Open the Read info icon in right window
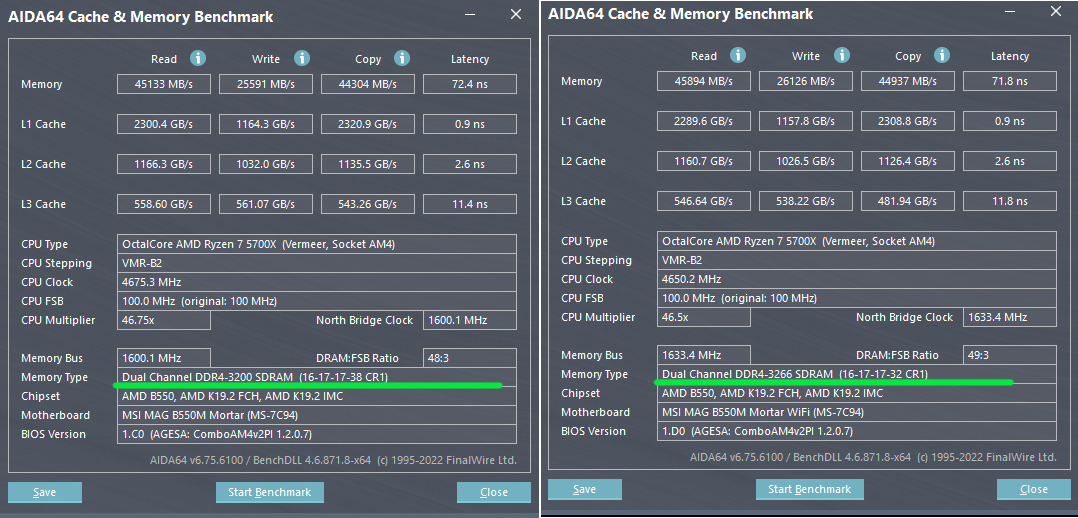The width and height of the screenshot is (1078, 518). pyautogui.click(x=738, y=56)
